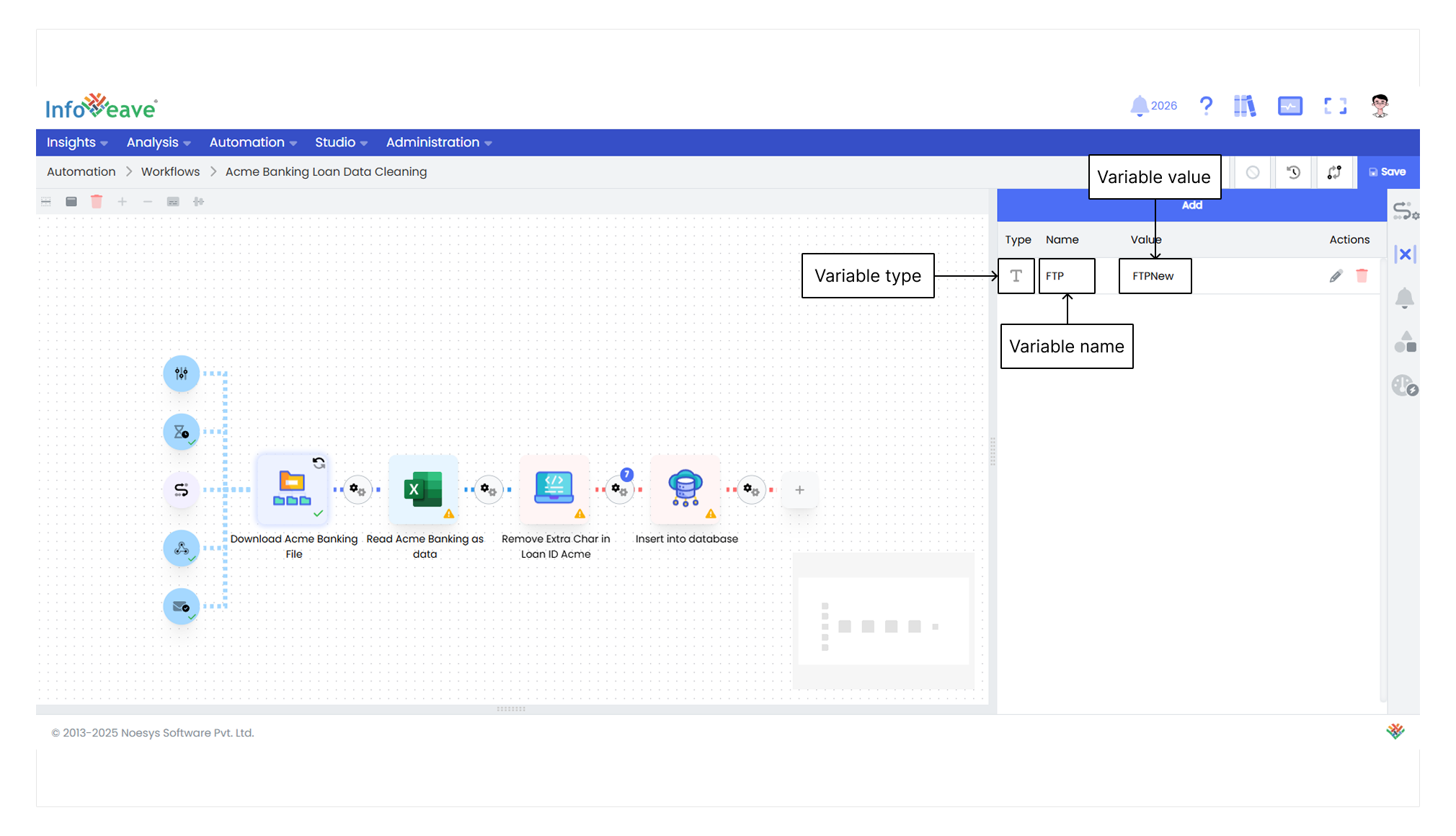Click the plus icon in canvas toolbar
The image size is (1456, 836).
[x=123, y=202]
